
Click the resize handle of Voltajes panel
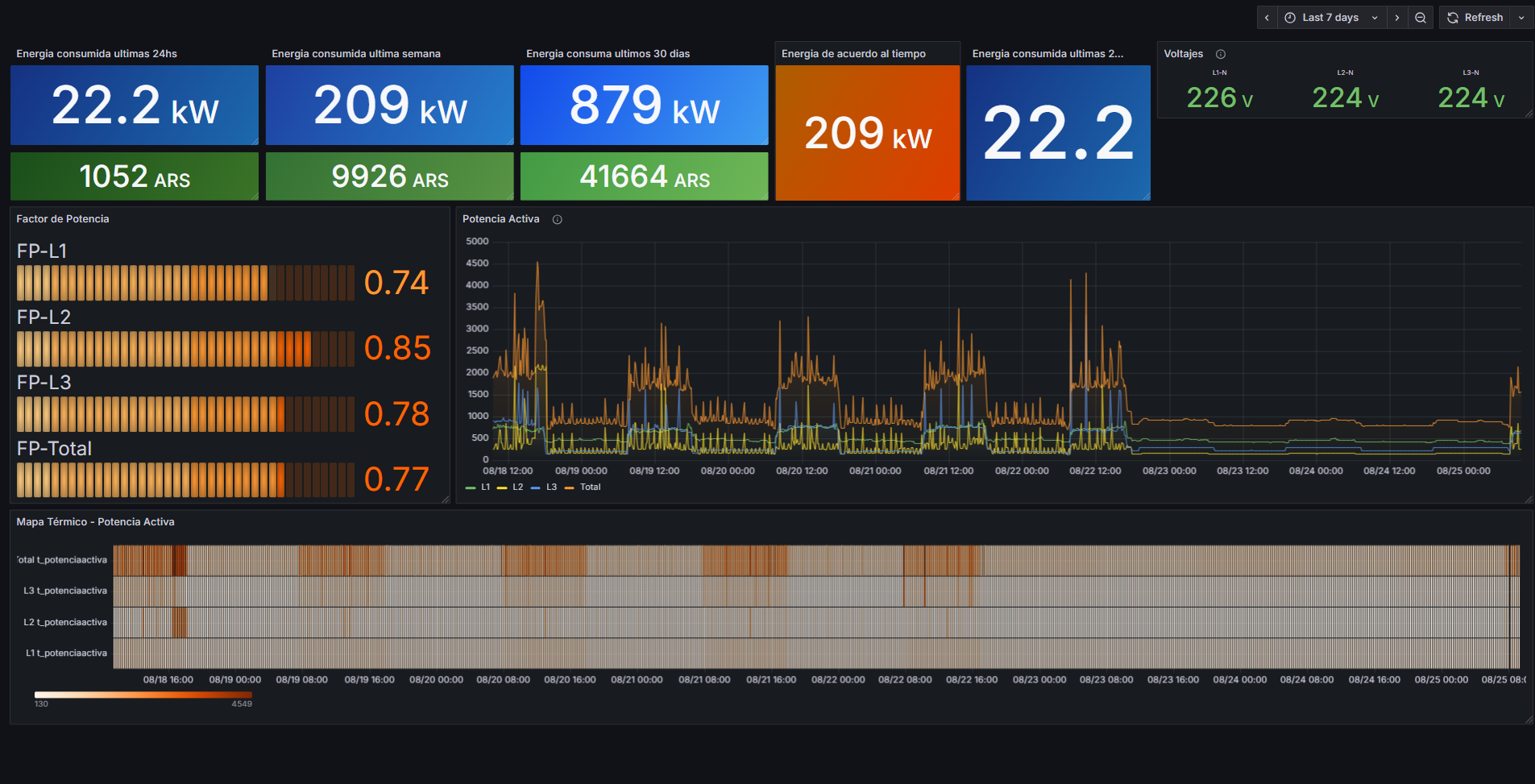coord(1529,114)
